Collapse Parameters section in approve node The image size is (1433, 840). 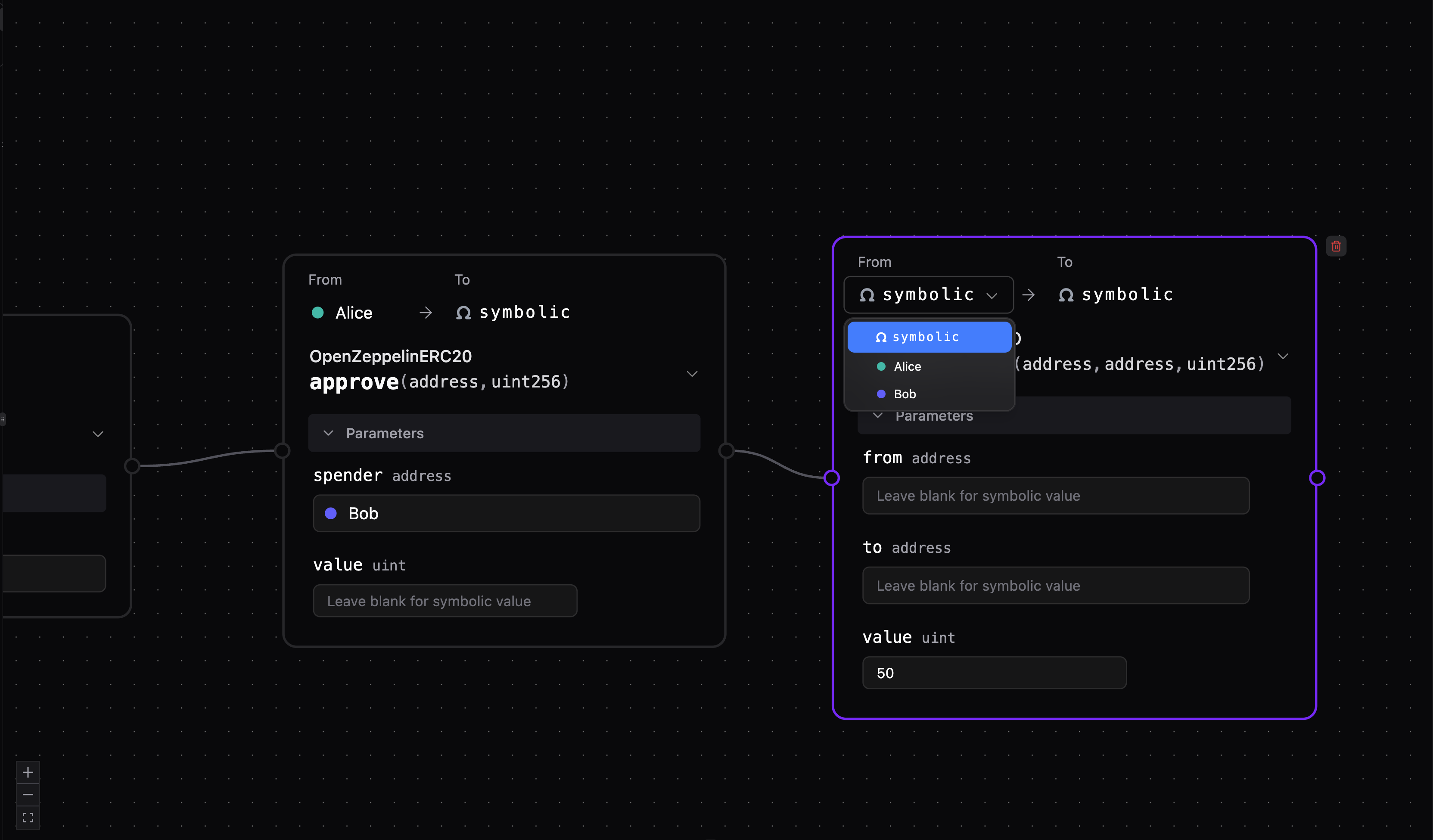pyautogui.click(x=329, y=433)
